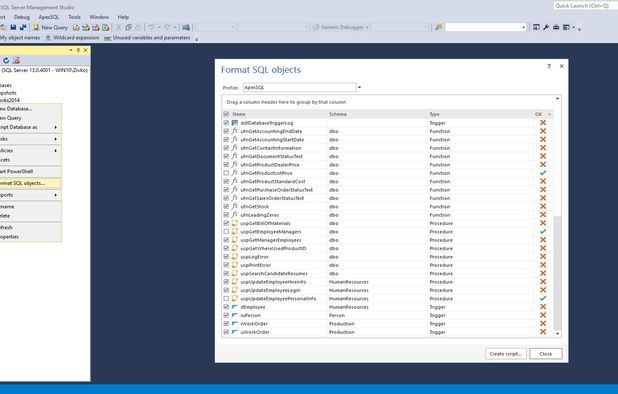Open the search combo box dropdown arrow in the toolbar
This screenshot has width=618, height=394.
(x=523, y=27)
